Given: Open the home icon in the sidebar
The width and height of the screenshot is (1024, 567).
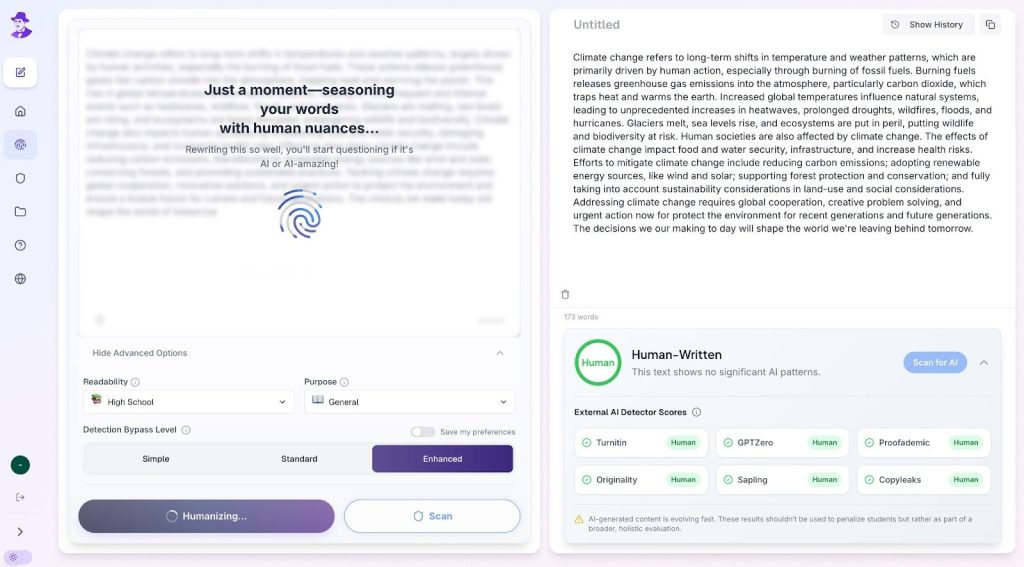Looking at the screenshot, I should tap(20, 111).
